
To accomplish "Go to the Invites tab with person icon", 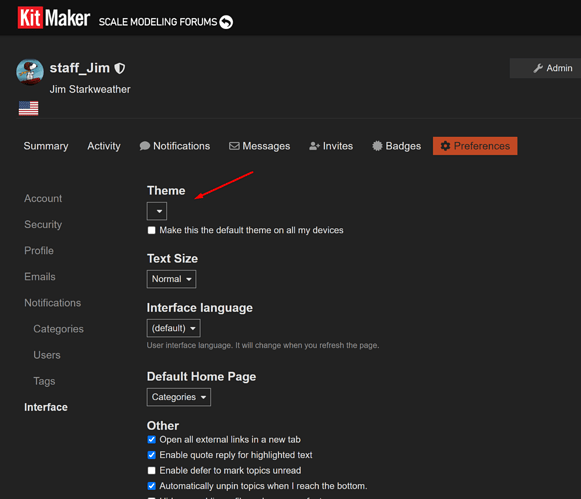I will click(331, 146).
